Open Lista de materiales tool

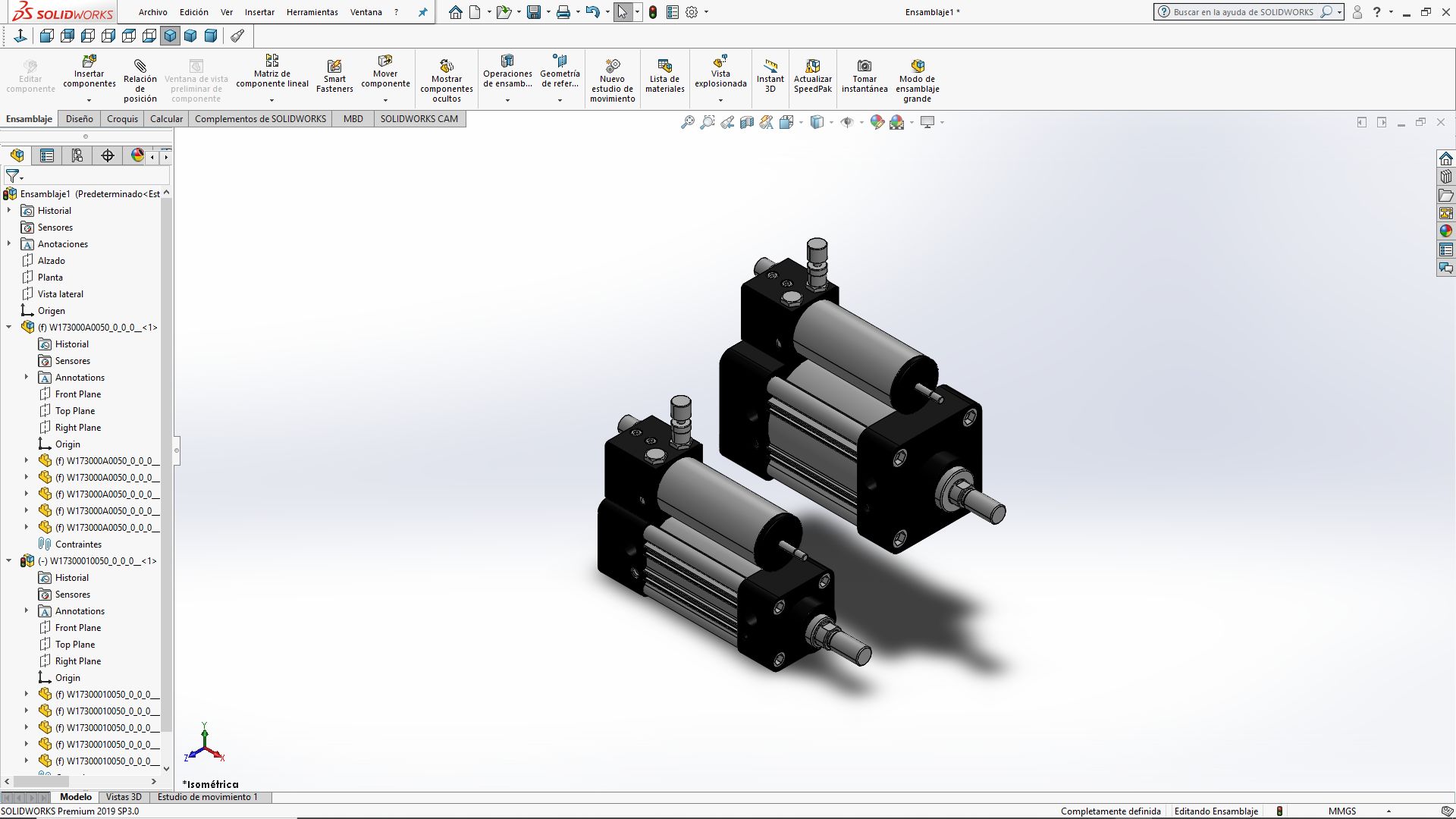click(x=664, y=67)
